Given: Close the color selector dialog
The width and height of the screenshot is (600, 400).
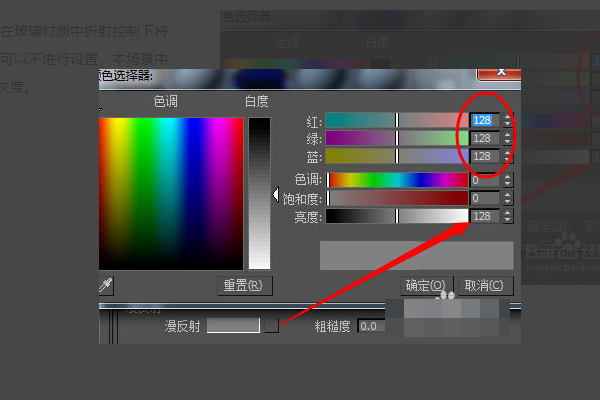Looking at the screenshot, I should coord(499,74).
